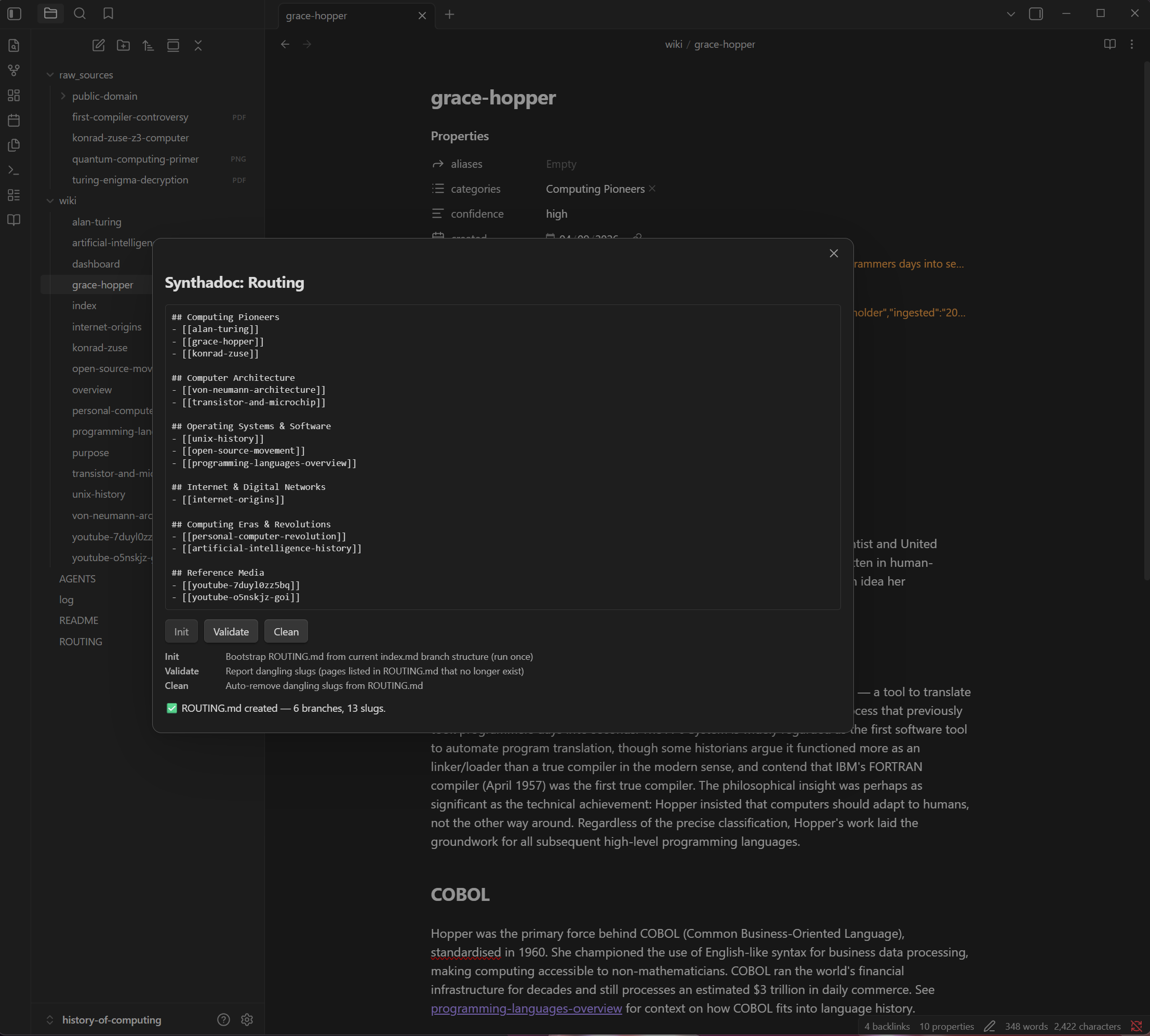Toggle the left sidebar
Image resolution: width=1150 pixels, height=1036 pixels.
(14, 14)
